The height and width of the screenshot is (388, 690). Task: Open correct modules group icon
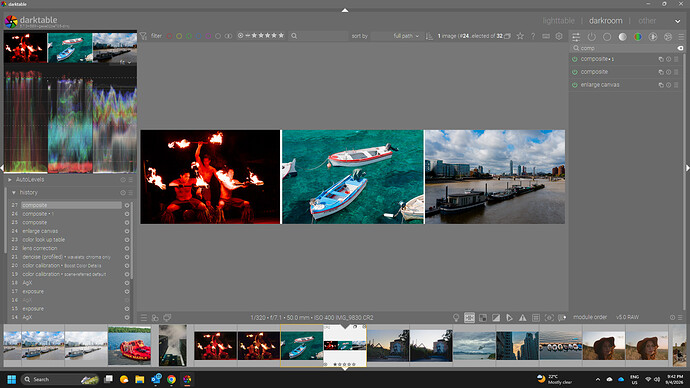coord(653,37)
